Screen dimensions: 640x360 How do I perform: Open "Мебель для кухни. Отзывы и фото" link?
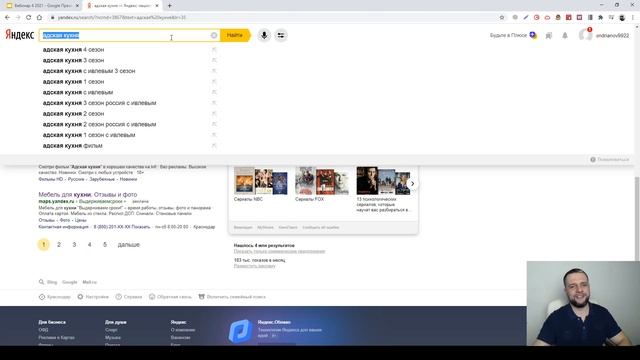click(88, 195)
